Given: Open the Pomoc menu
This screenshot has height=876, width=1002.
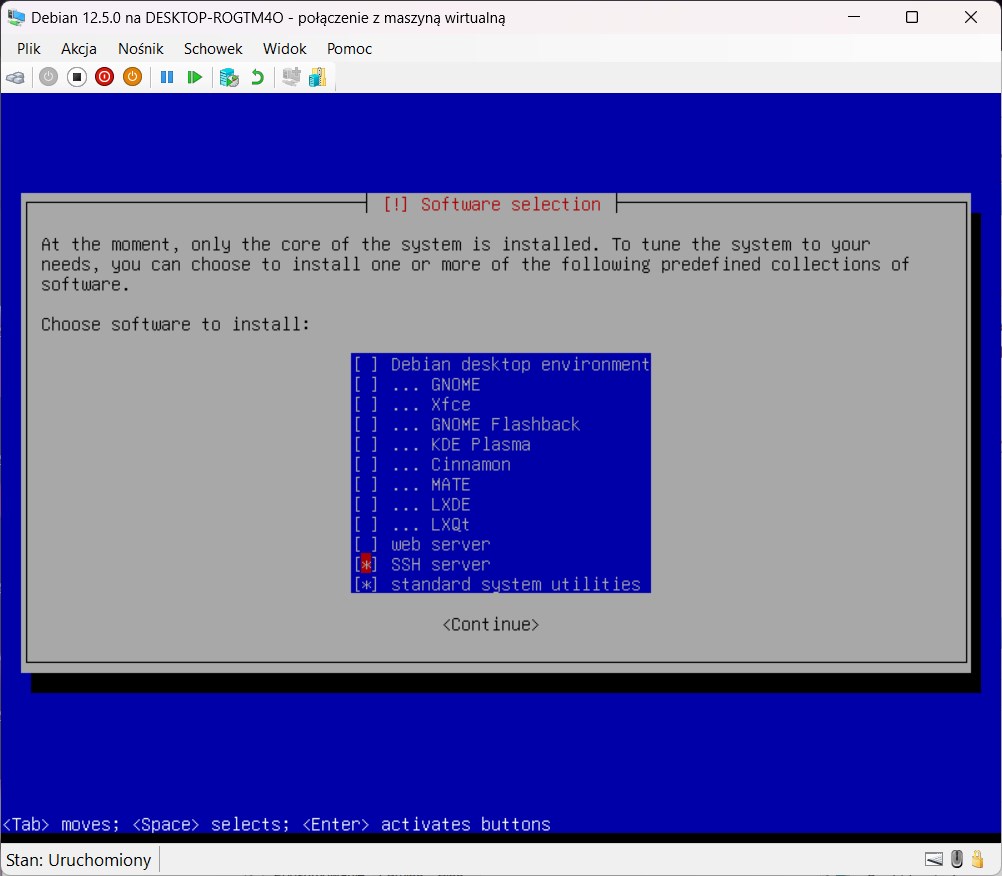Looking at the screenshot, I should [x=349, y=49].
